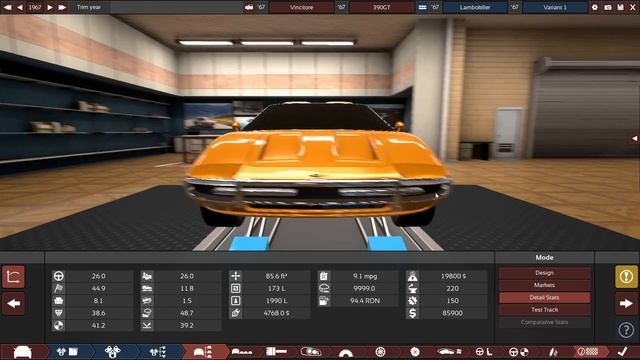640x360 pixels.
Task: Open trim body selection step
Action: coord(202,351)
